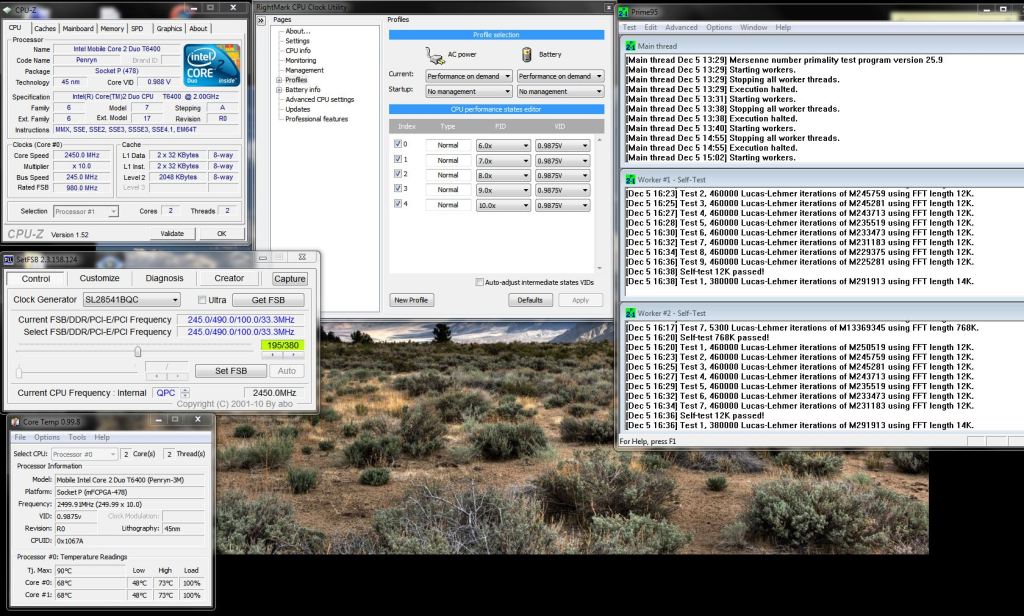Expand the Profiles tree node in RightMark
Viewport: 1024px width, 616px height.
click(x=279, y=80)
